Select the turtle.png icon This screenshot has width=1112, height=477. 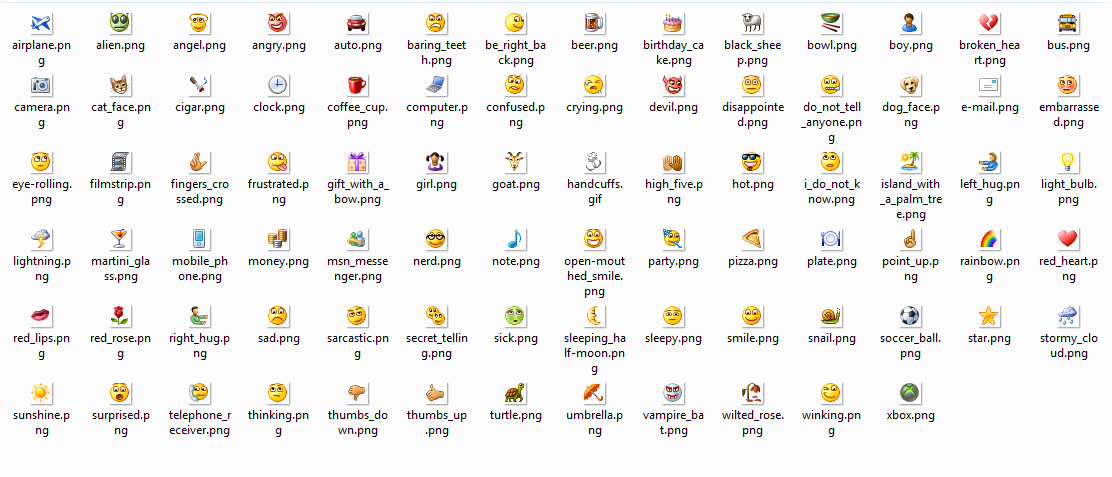pos(516,393)
